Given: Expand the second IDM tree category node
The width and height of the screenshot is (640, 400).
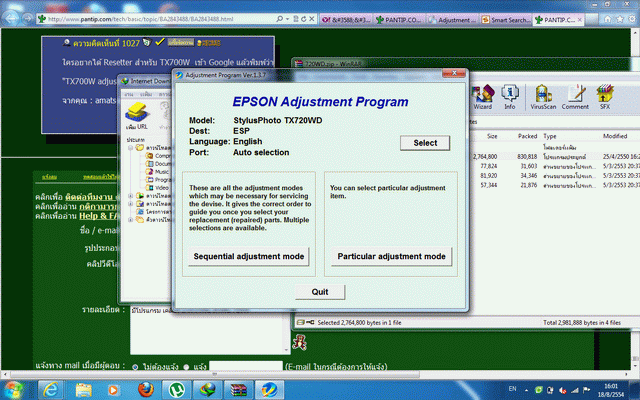Looking at the screenshot, I should pyautogui.click(x=131, y=196).
